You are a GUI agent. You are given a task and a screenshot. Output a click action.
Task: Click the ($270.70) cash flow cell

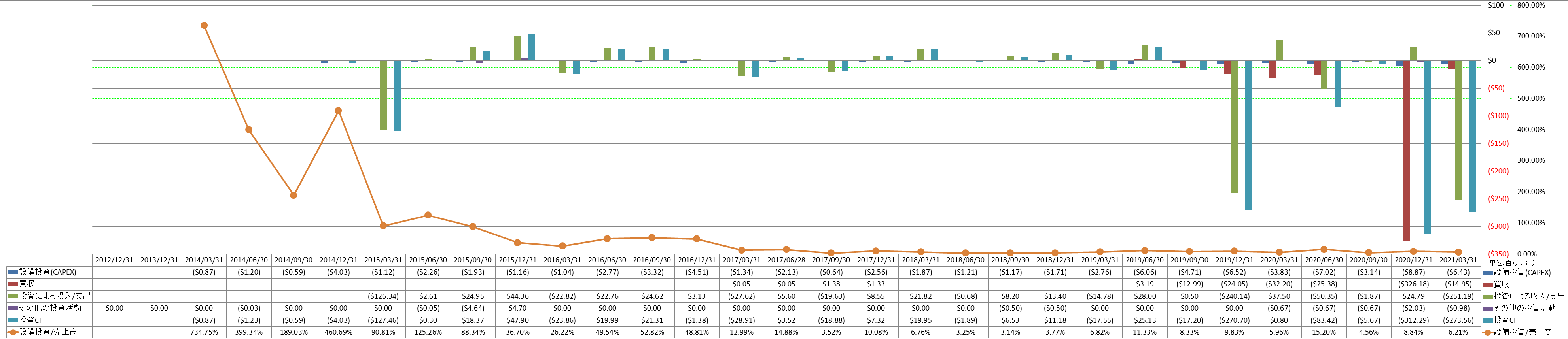point(1235,320)
